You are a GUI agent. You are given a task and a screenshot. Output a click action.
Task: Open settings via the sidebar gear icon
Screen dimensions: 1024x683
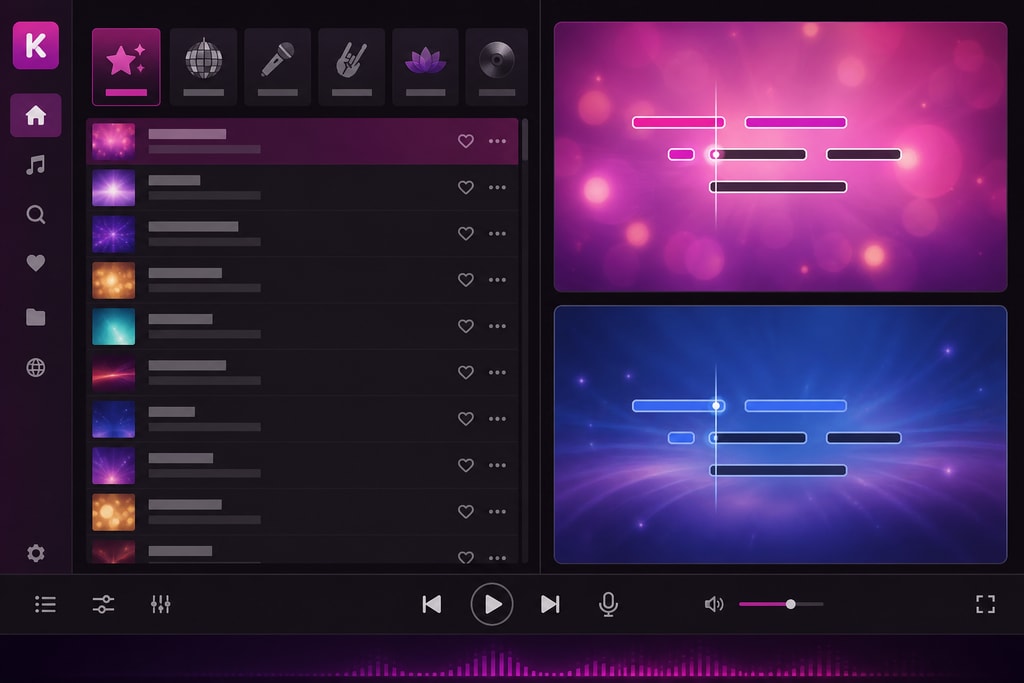[35, 553]
